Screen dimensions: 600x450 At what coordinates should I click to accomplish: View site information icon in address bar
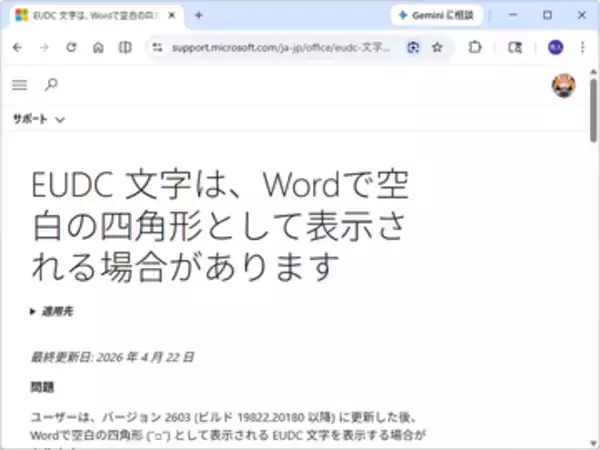coord(157,47)
